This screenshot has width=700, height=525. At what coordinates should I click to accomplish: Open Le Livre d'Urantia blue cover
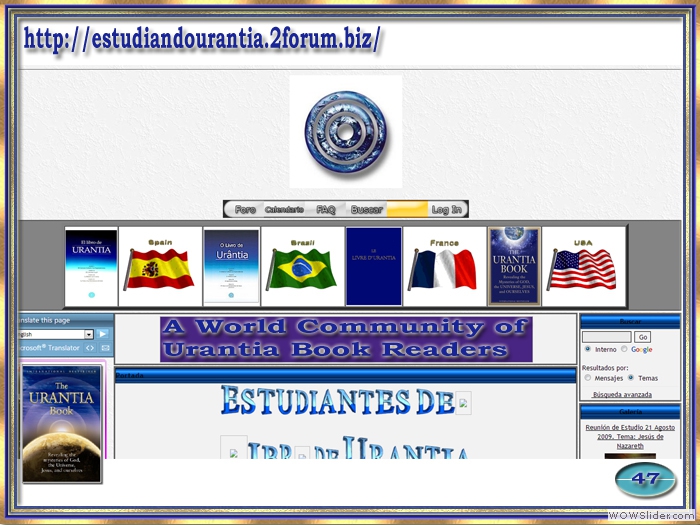tap(374, 267)
